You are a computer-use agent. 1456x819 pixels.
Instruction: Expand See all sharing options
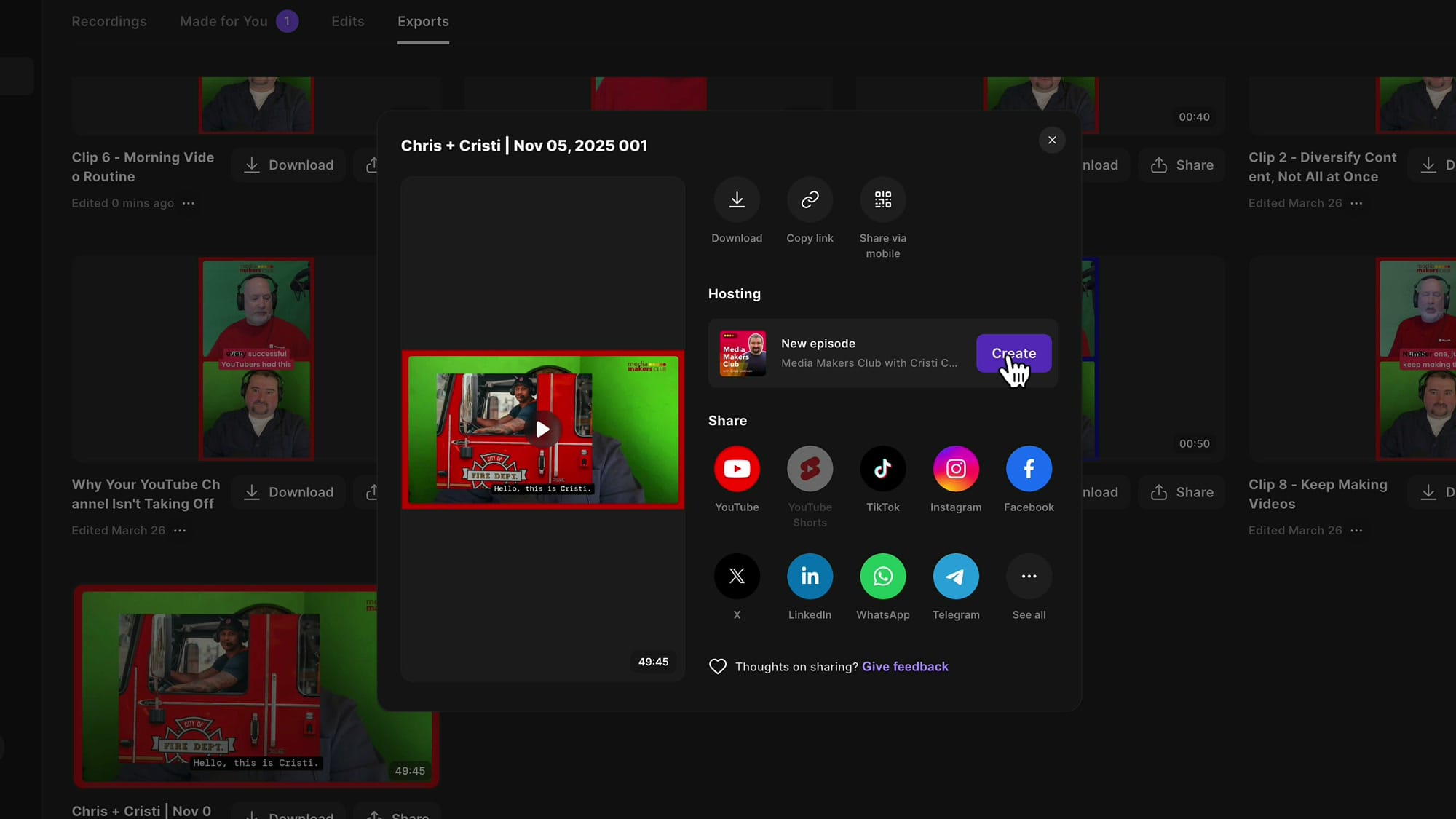click(x=1029, y=576)
